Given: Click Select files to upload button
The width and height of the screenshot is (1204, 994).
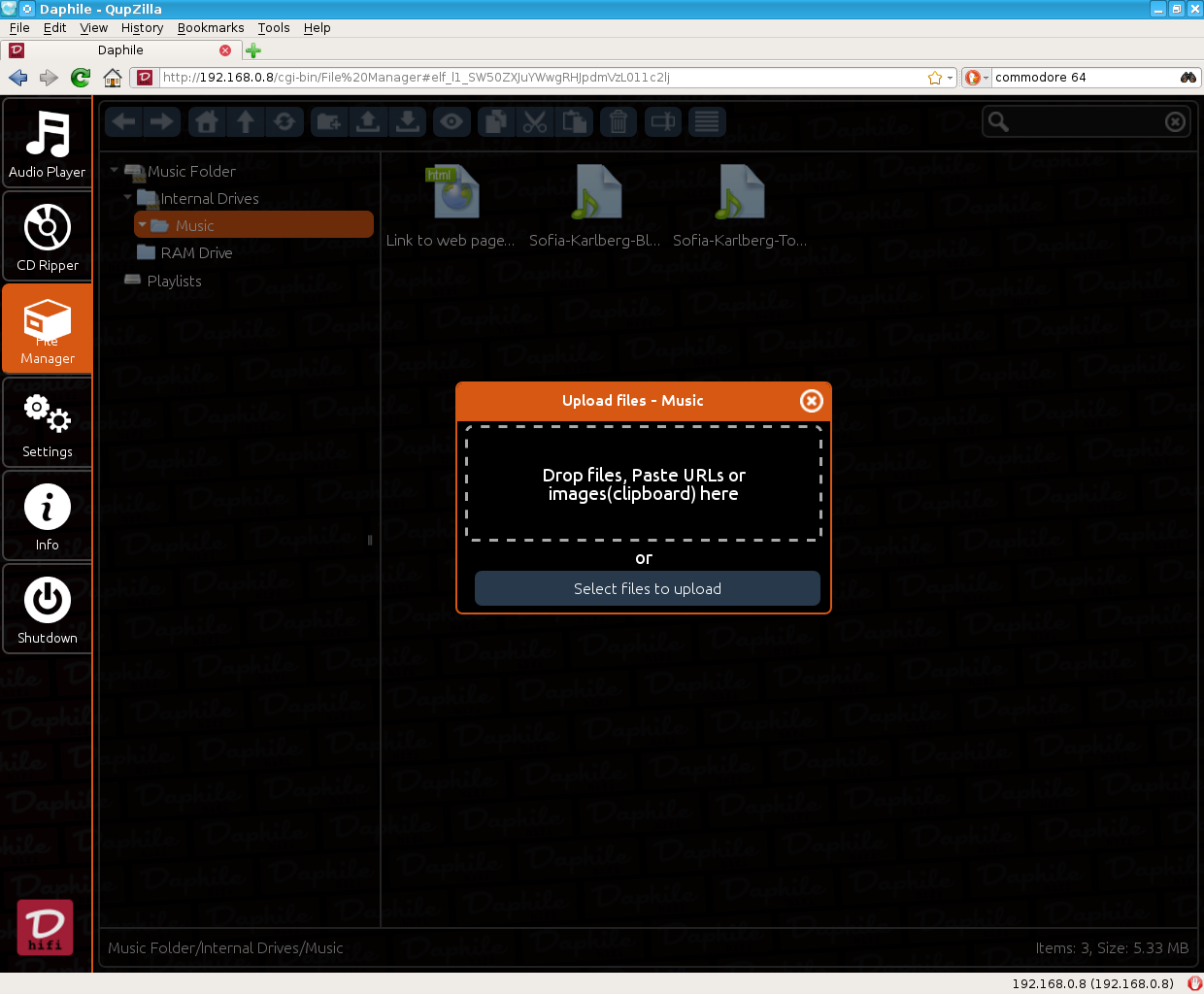Looking at the screenshot, I should click(648, 588).
